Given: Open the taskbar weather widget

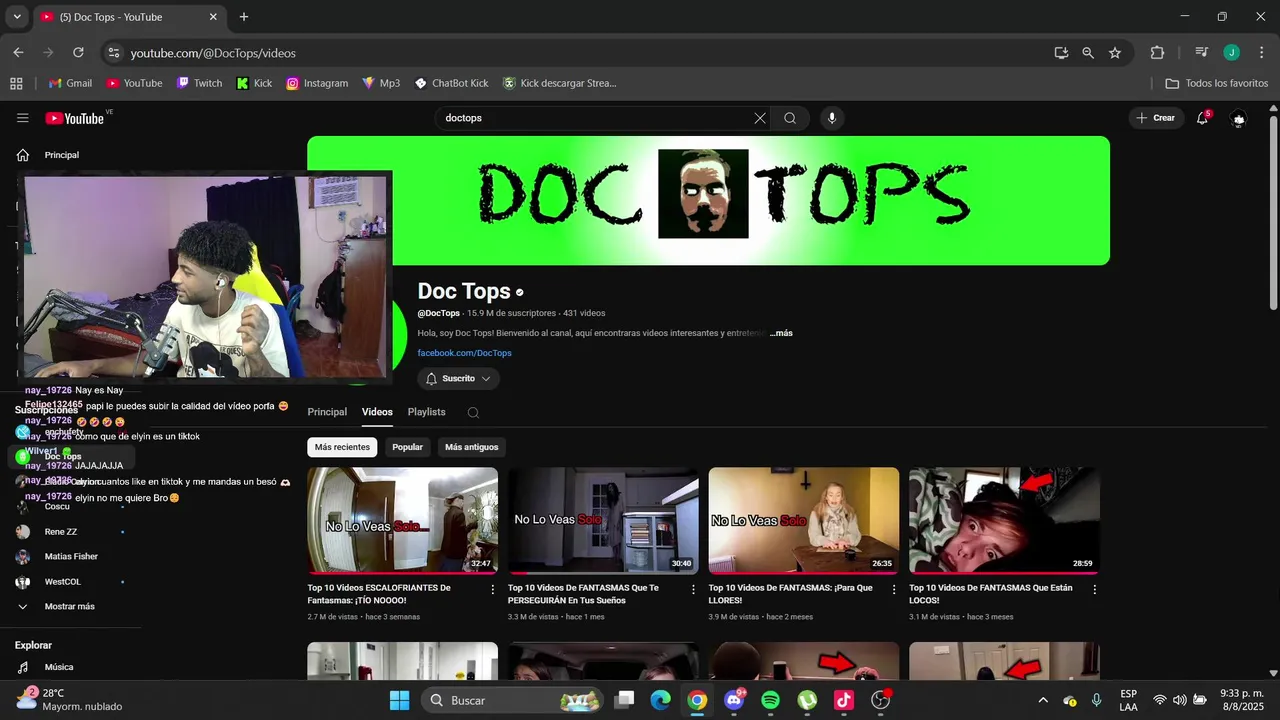Looking at the screenshot, I should [x=68, y=700].
